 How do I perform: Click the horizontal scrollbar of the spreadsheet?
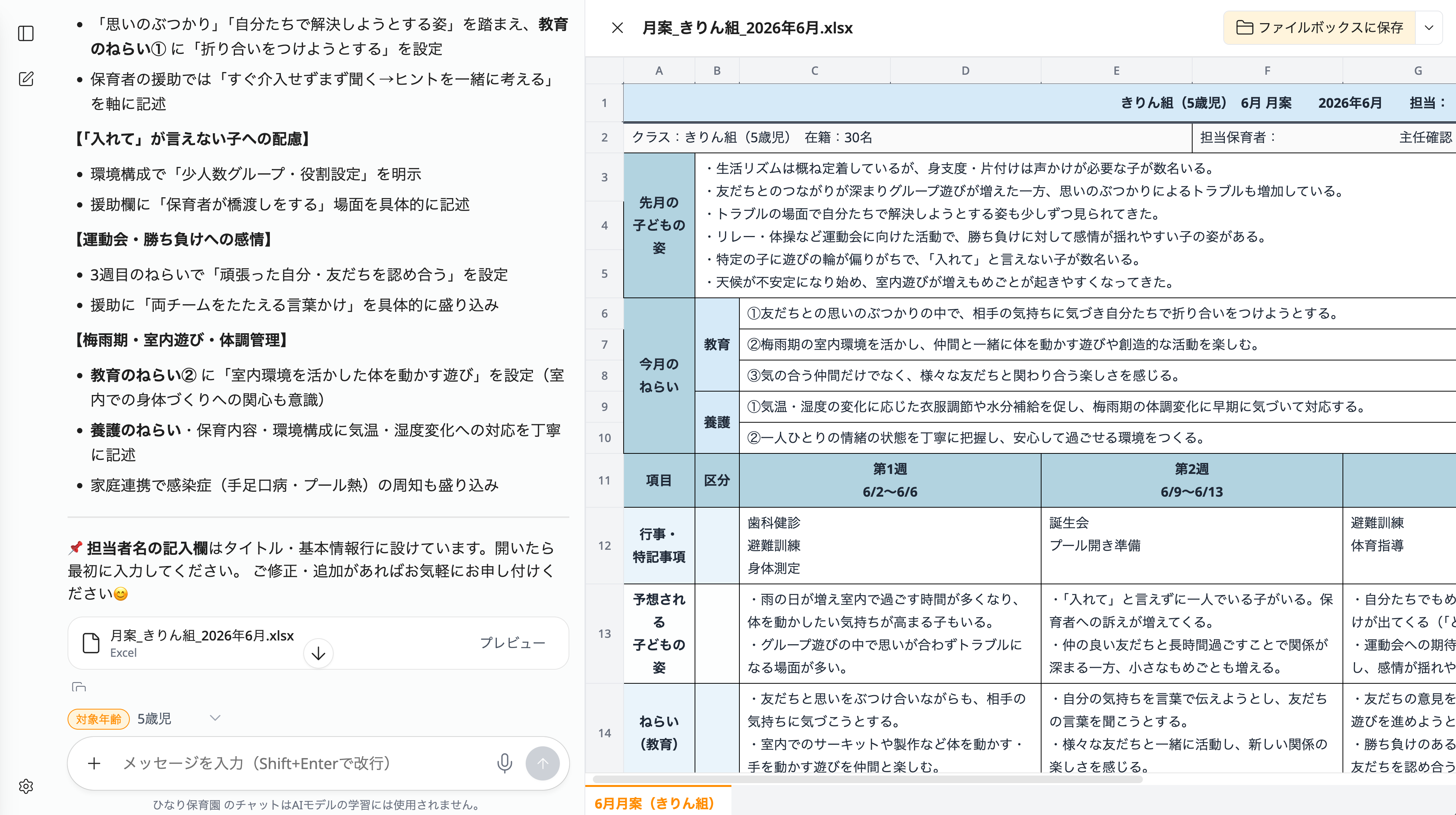867,779
